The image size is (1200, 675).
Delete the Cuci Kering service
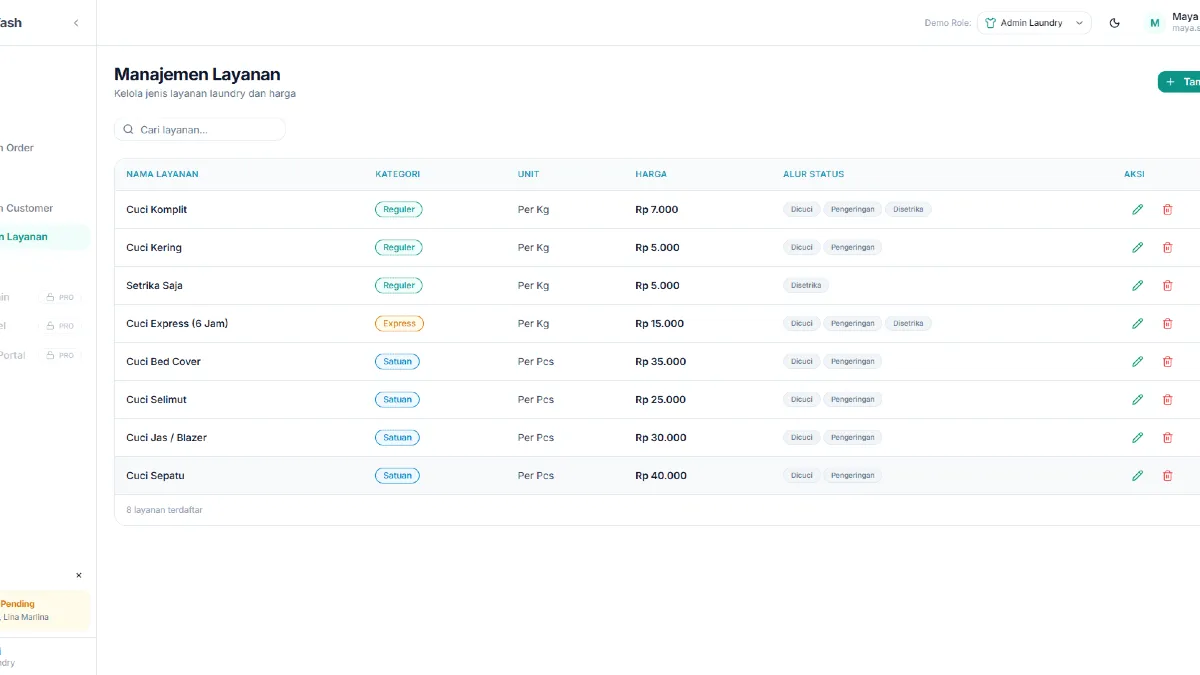1167,247
